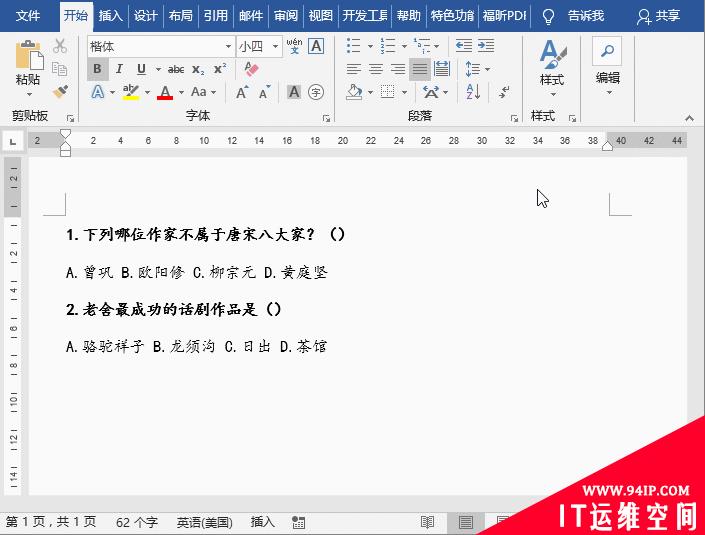Copy selection using the copy icon
The image size is (705, 535).
point(60,69)
